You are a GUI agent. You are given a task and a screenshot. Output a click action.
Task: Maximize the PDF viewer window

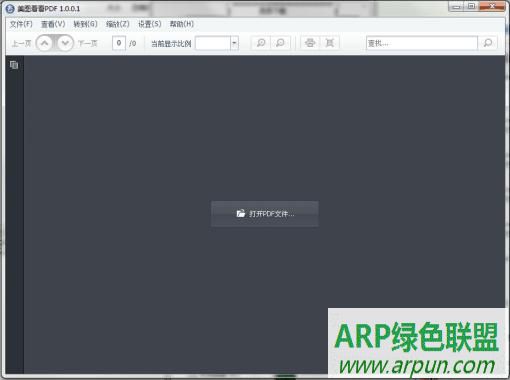click(471, 7)
